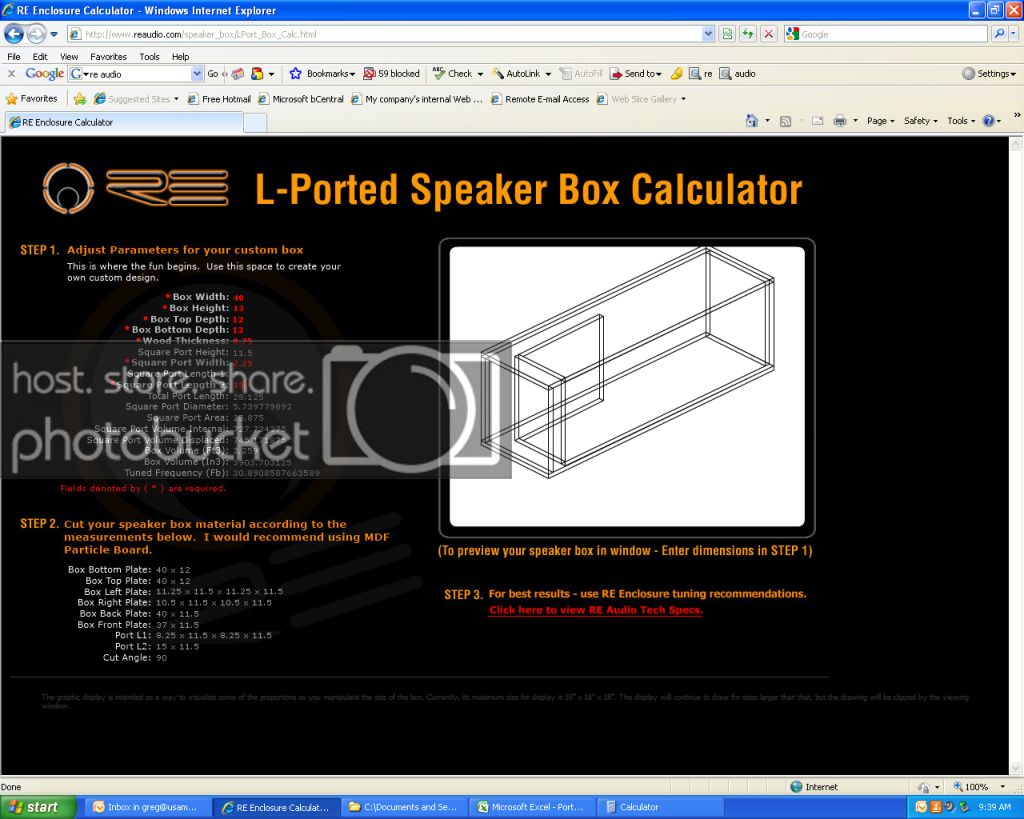Go back with the browser Back arrow
Image resolution: width=1024 pixels, height=819 pixels.
14,33
